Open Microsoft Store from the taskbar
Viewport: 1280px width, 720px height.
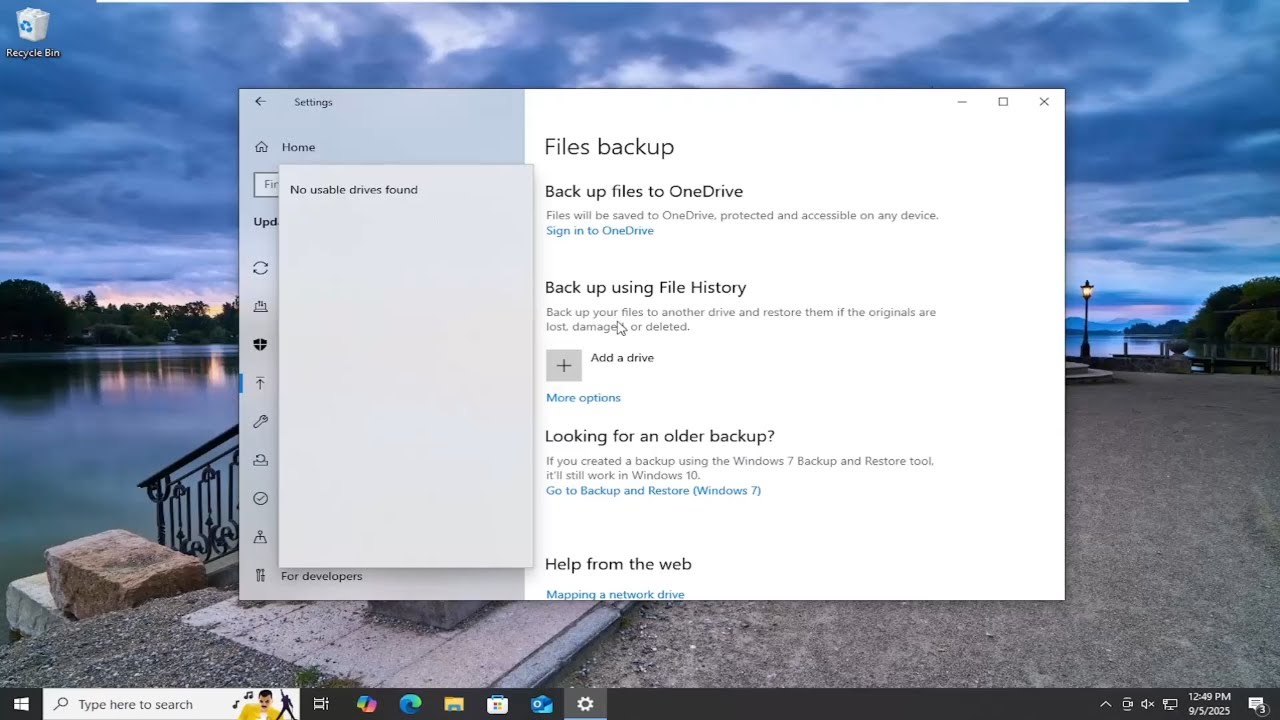pyautogui.click(x=497, y=704)
